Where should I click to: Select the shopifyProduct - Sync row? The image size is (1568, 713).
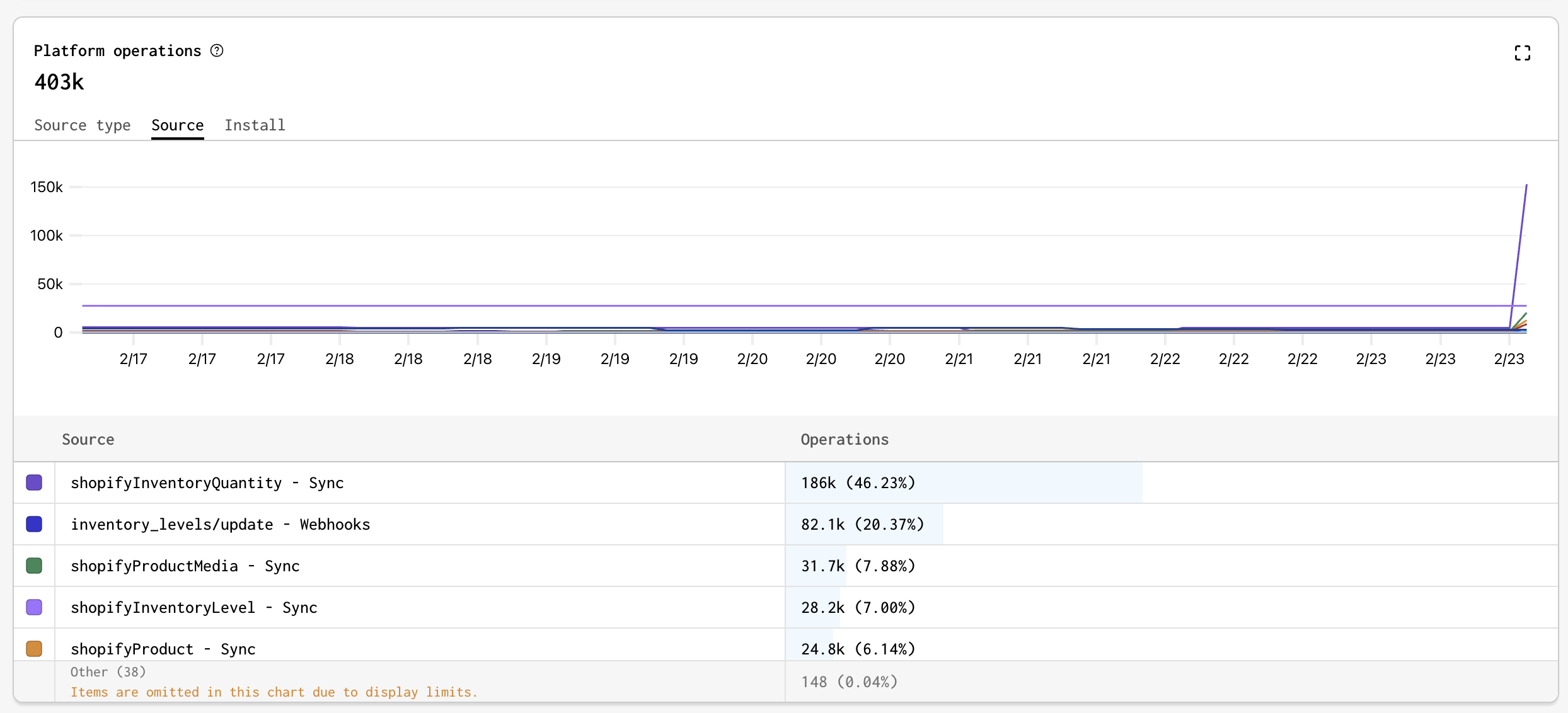pos(163,649)
